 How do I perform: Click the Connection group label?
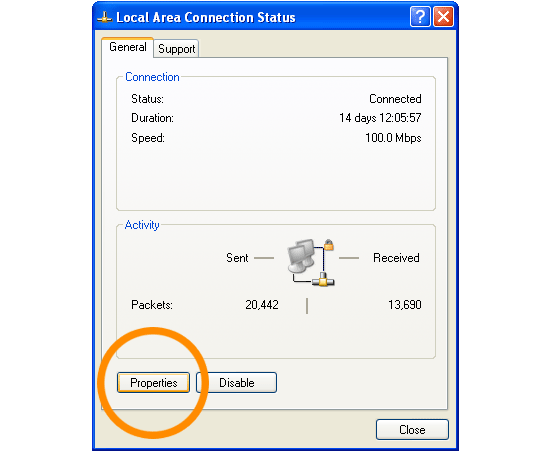click(152, 77)
